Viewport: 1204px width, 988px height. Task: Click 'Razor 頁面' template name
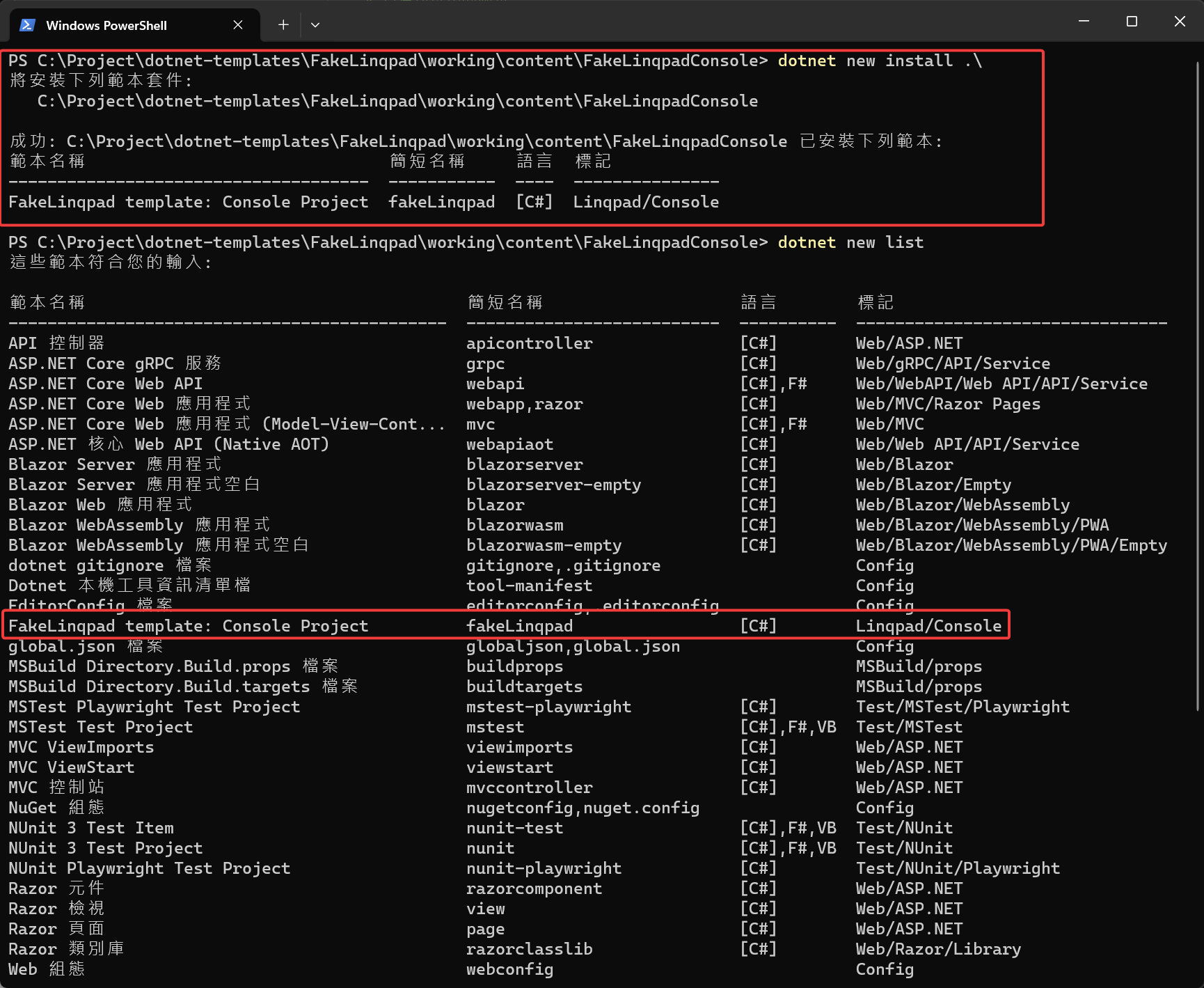56,929
